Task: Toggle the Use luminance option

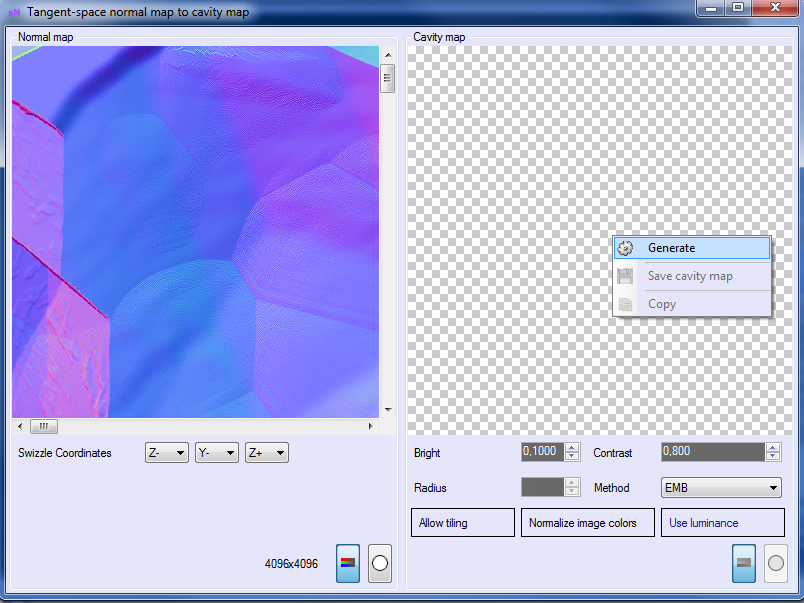Action: click(723, 522)
